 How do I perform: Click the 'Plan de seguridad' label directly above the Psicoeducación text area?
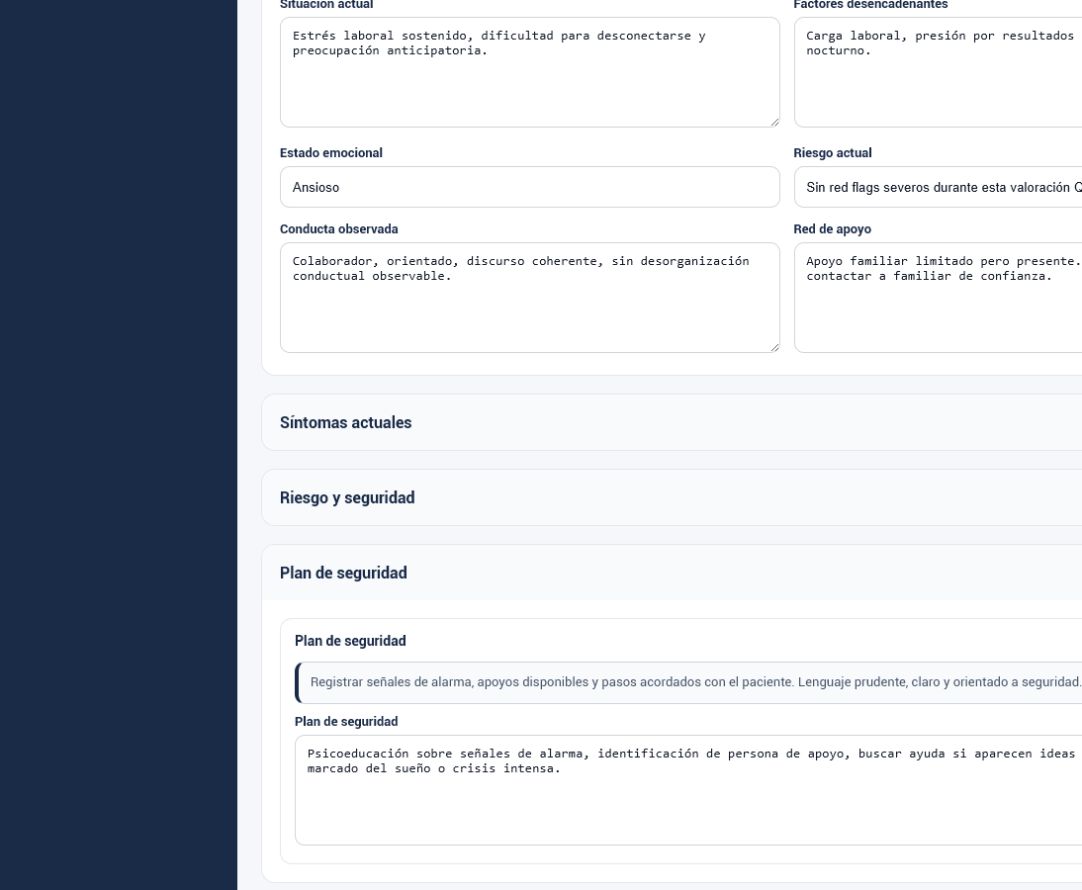tap(346, 721)
